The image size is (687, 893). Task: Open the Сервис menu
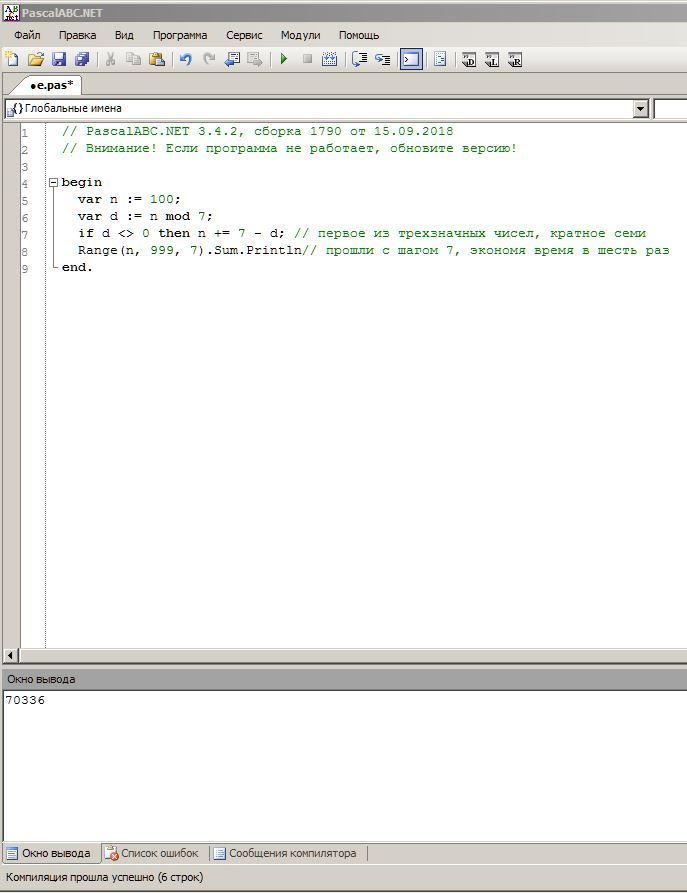(x=244, y=35)
